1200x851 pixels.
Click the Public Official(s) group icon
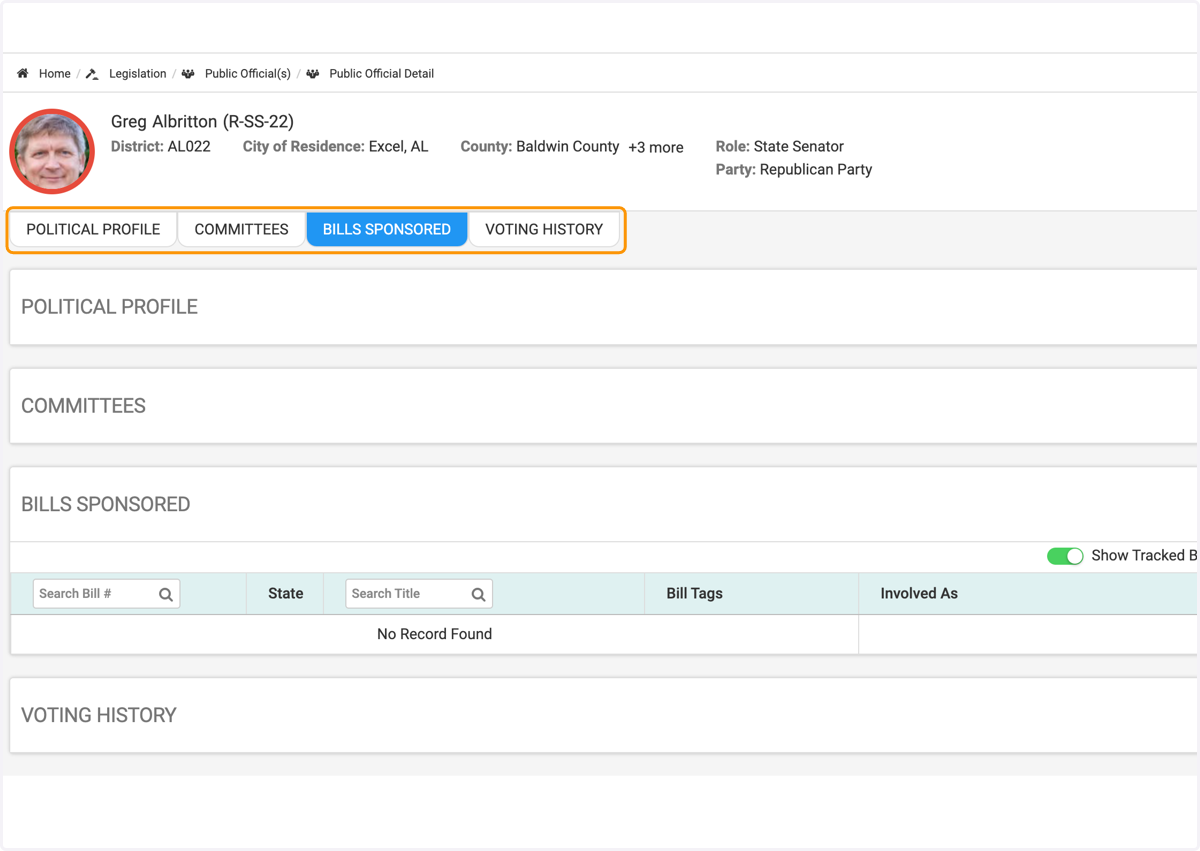point(188,74)
